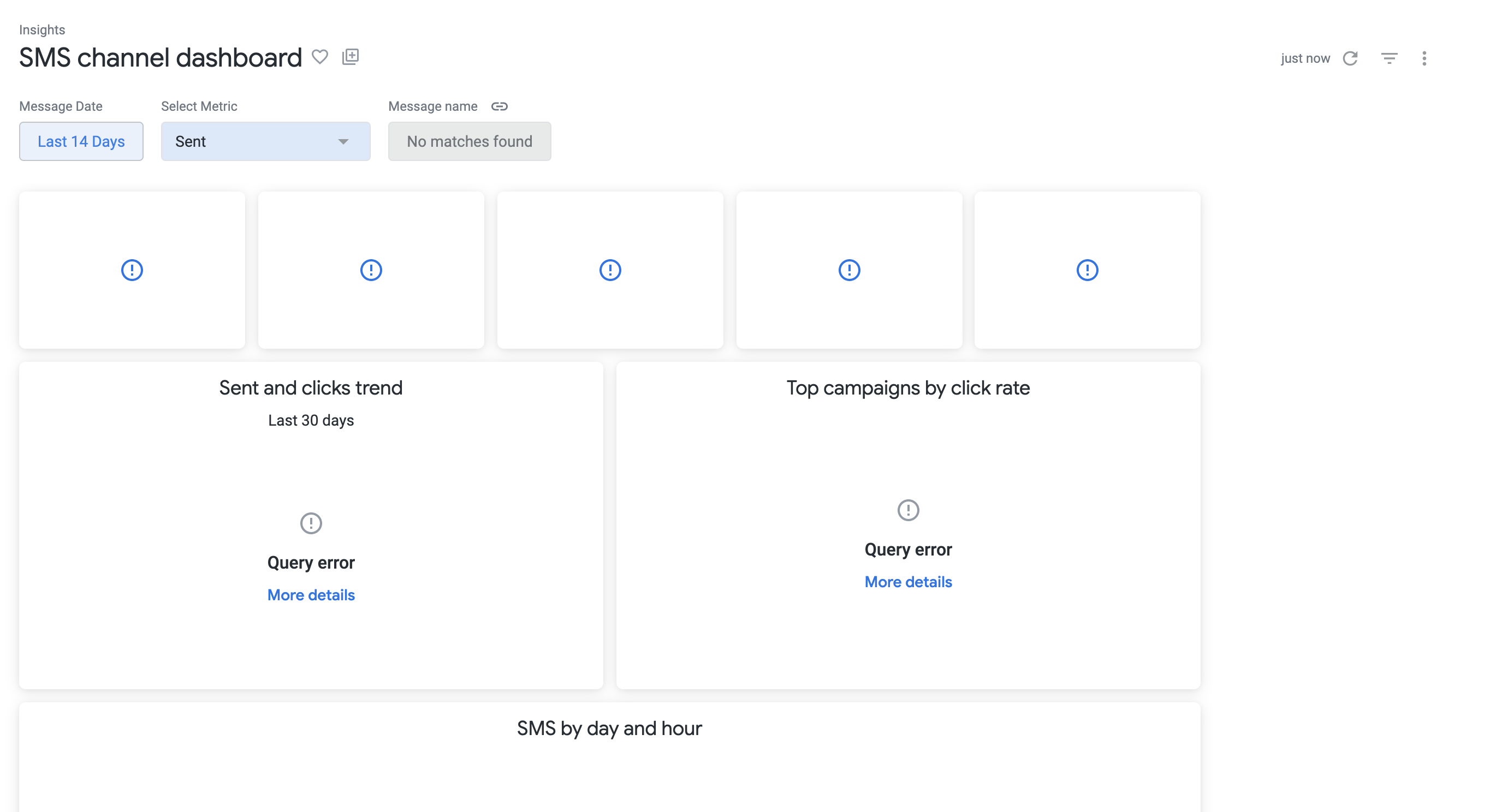Favorite the dashboard with the heart icon
The width and height of the screenshot is (1502, 812).
319,57
